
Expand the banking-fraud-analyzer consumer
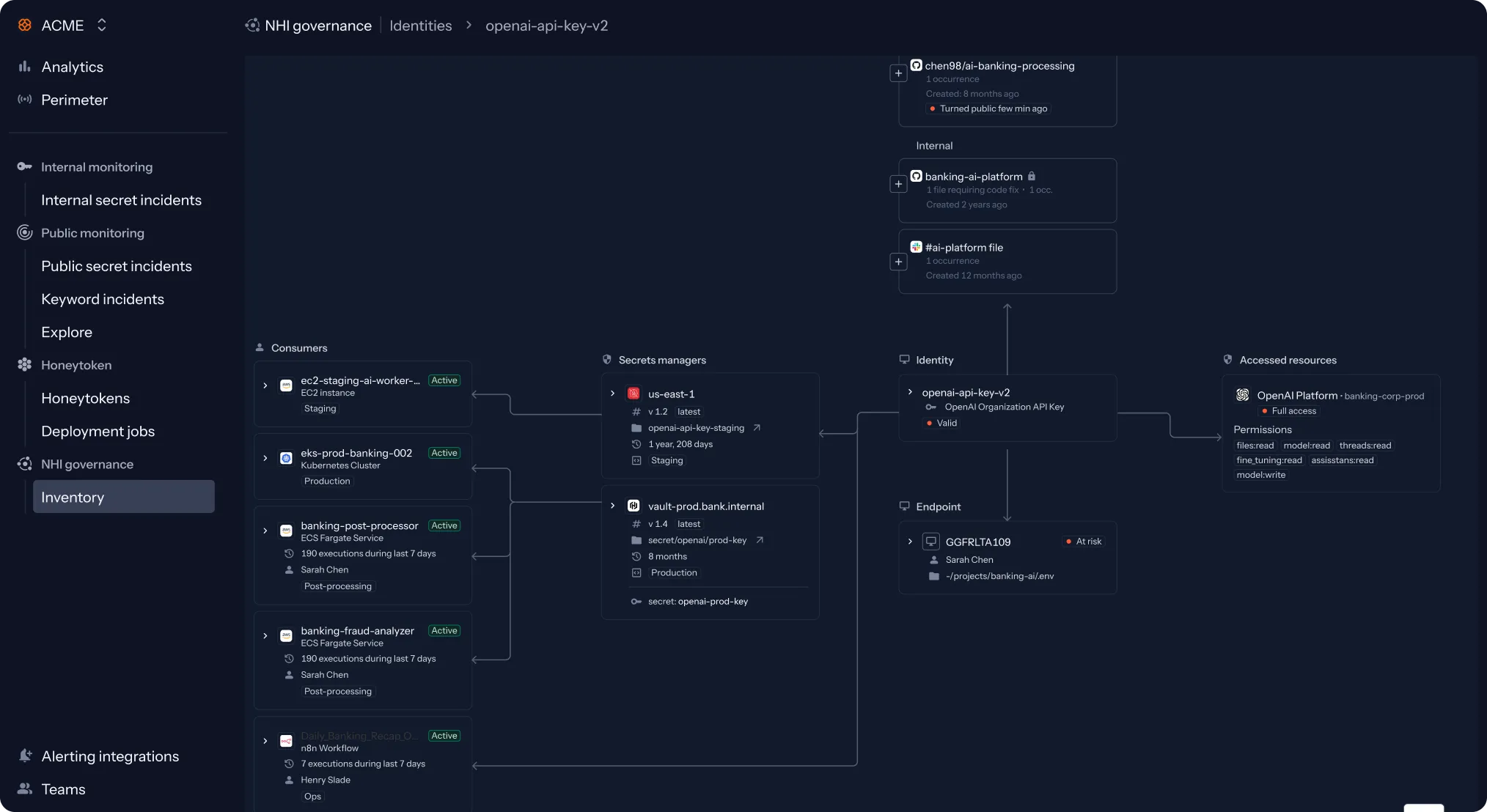[x=265, y=635]
